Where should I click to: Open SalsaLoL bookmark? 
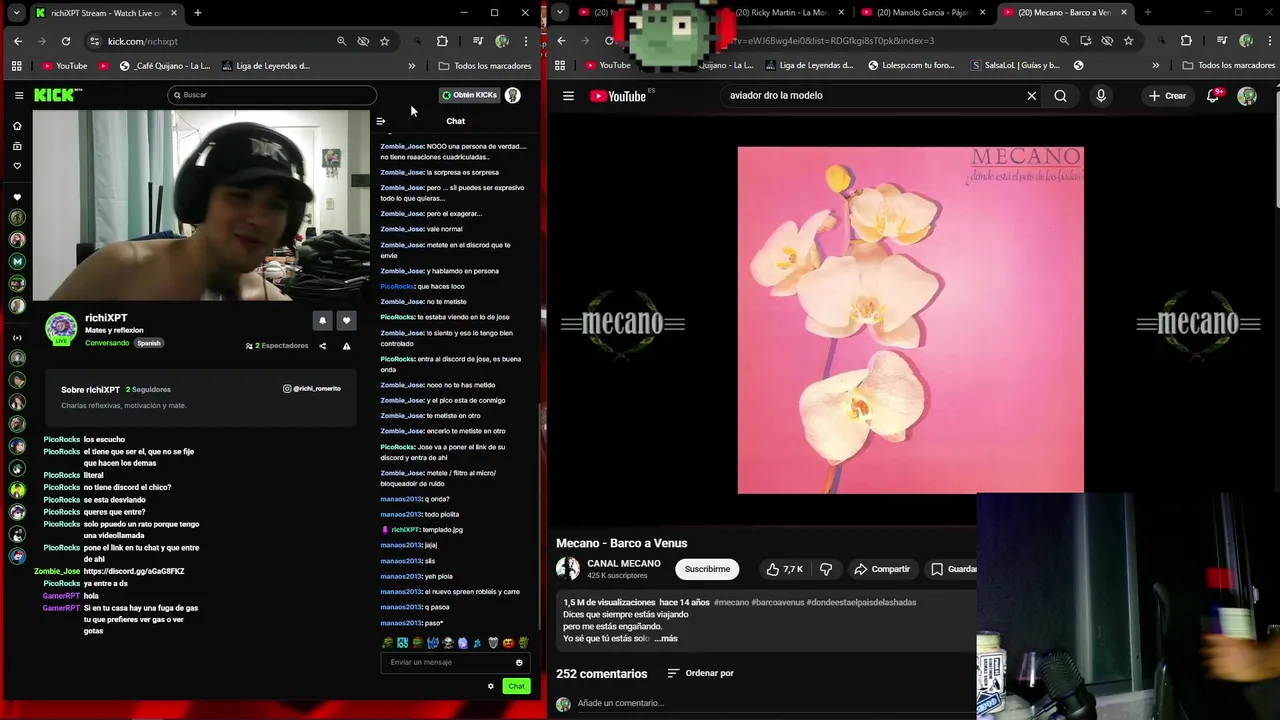1015,66
